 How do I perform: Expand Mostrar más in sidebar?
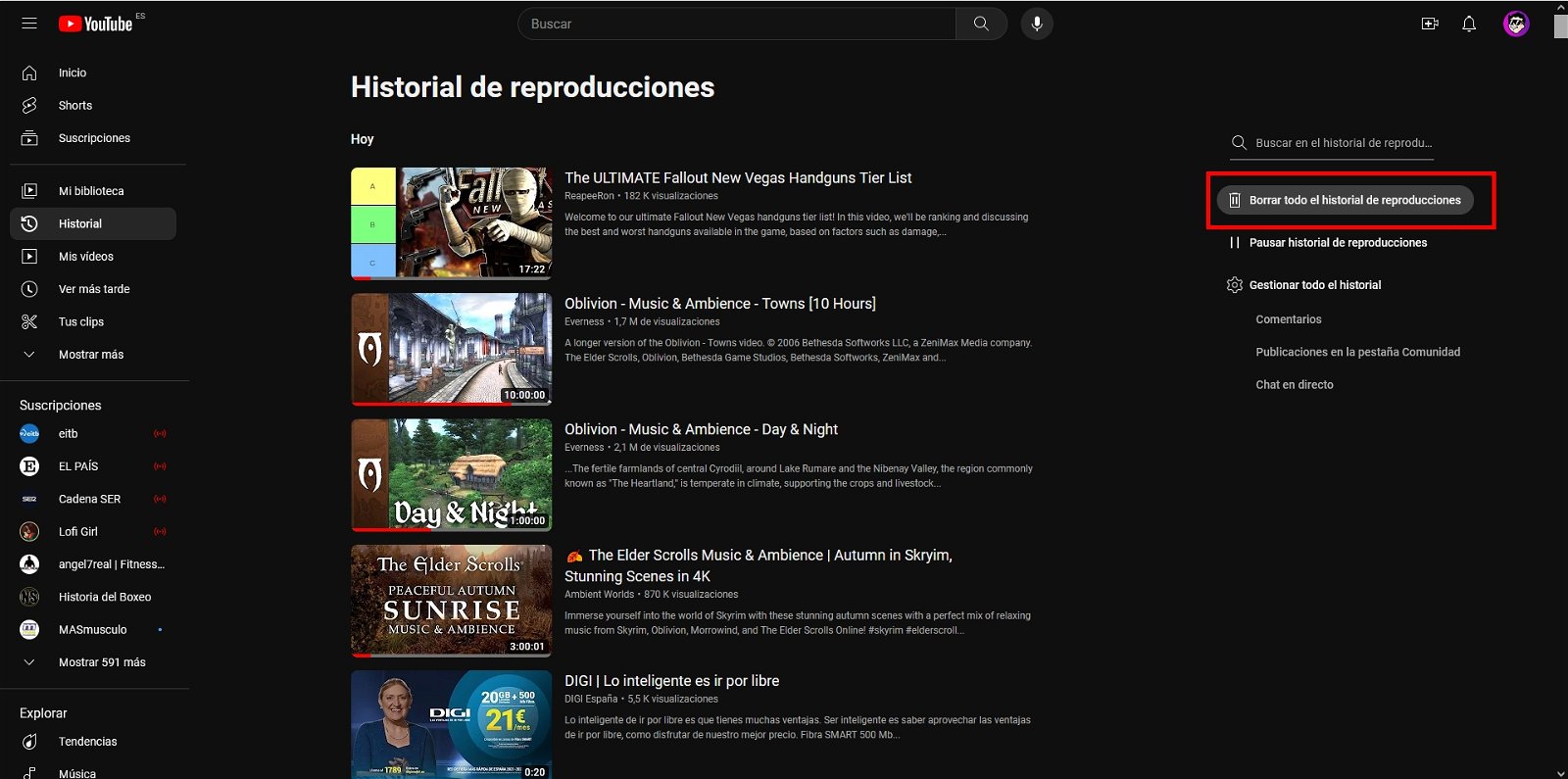(93, 355)
